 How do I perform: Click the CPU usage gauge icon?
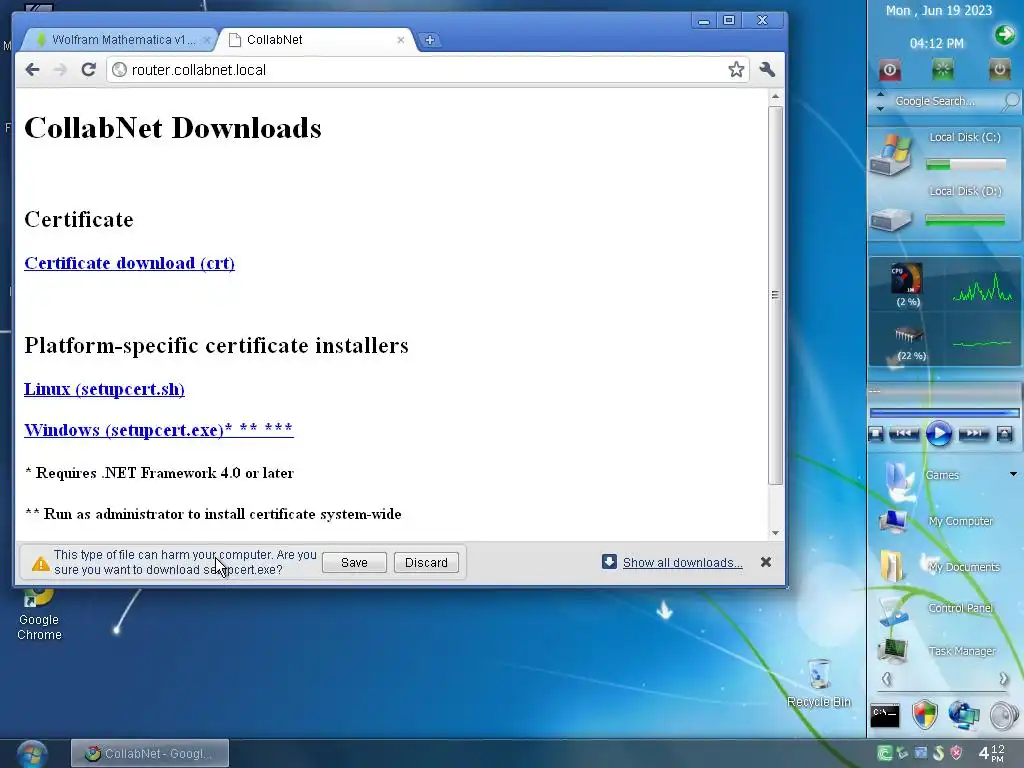tap(906, 278)
